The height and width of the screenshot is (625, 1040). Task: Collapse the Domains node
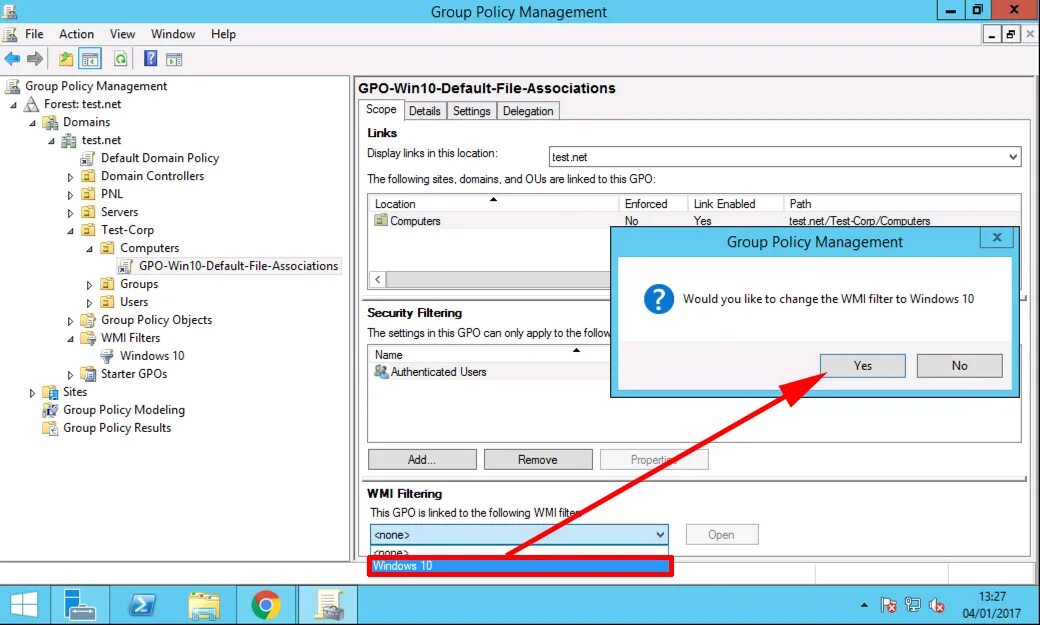click(x=32, y=123)
